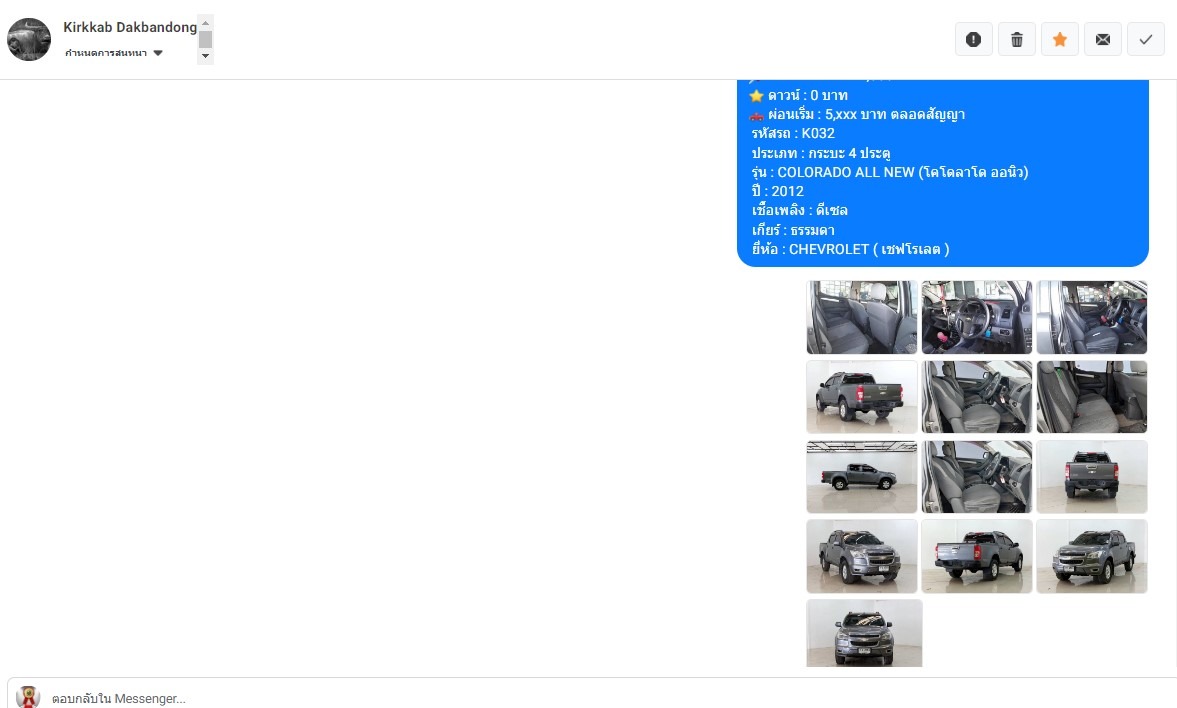The image size is (1177, 708).
Task: Click the small scroll down arrow beside the name
Action: pyautogui.click(x=205, y=56)
